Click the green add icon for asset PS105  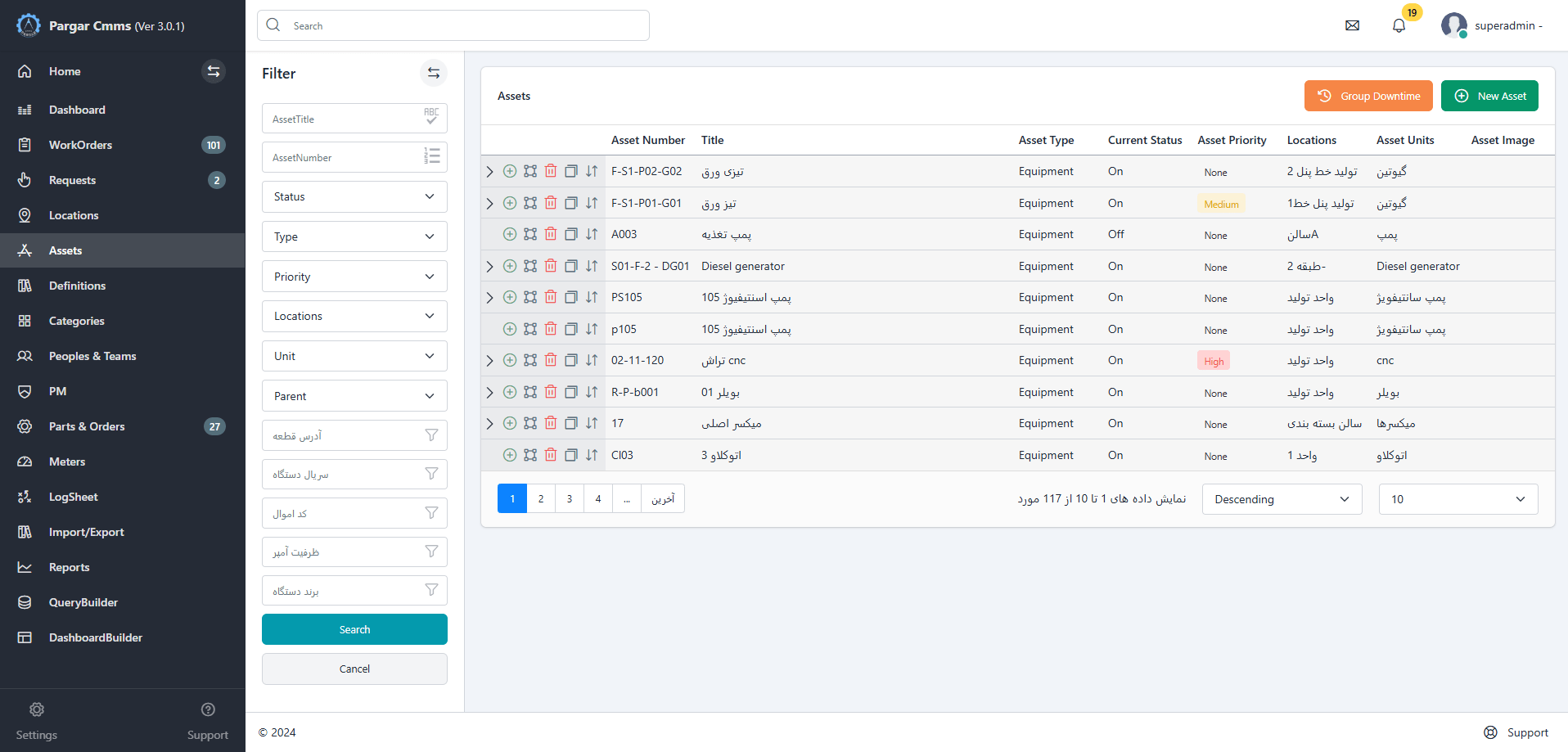509,297
